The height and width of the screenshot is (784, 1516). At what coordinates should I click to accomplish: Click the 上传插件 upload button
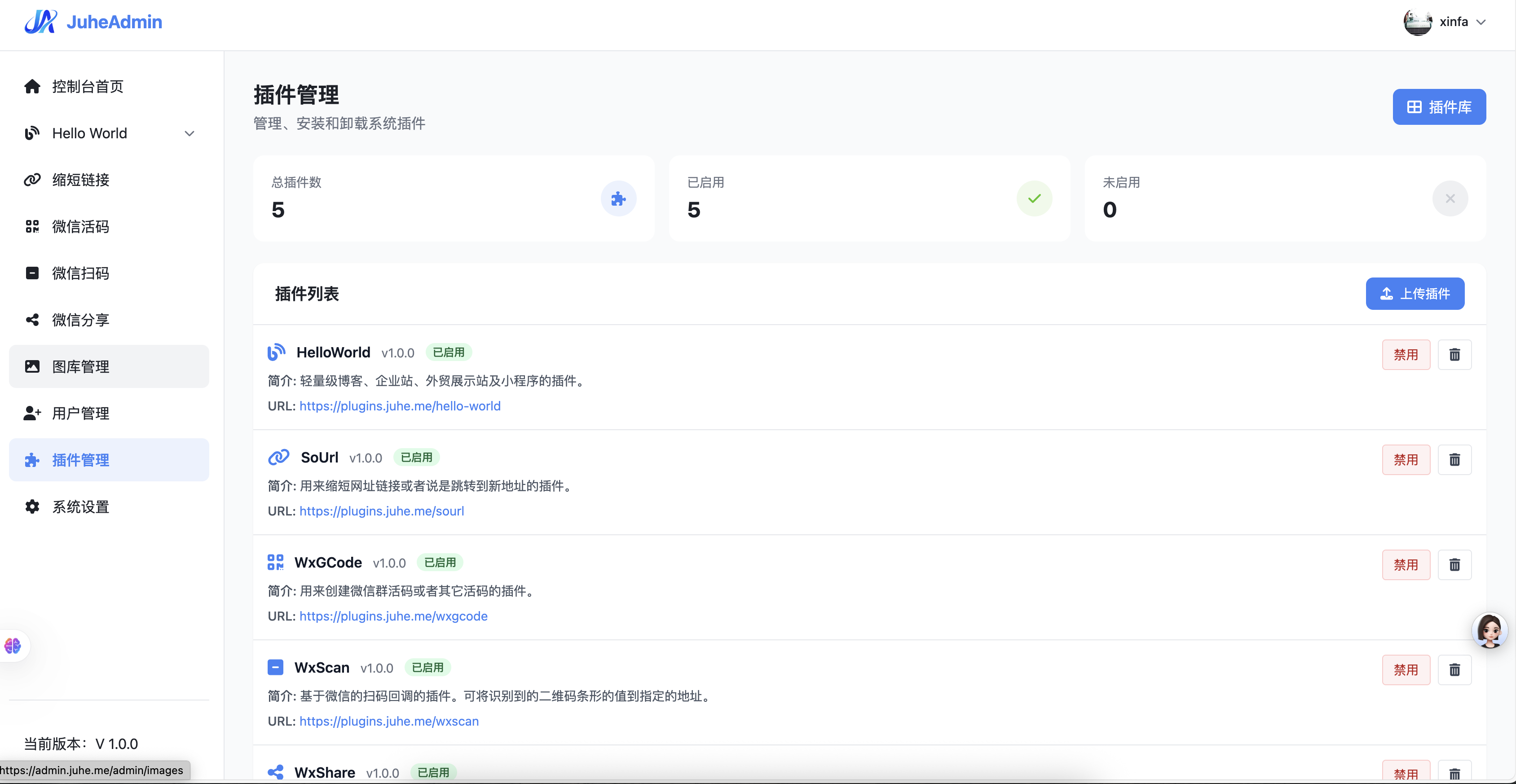(1415, 294)
